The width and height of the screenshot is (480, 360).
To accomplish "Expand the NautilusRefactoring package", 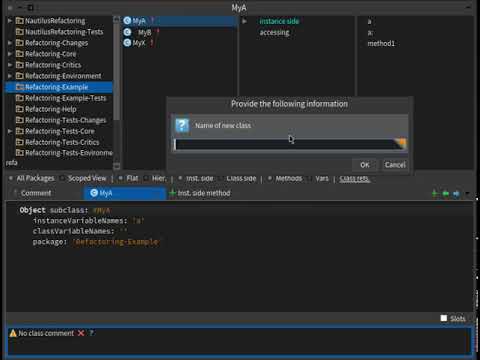I will pos(10,21).
